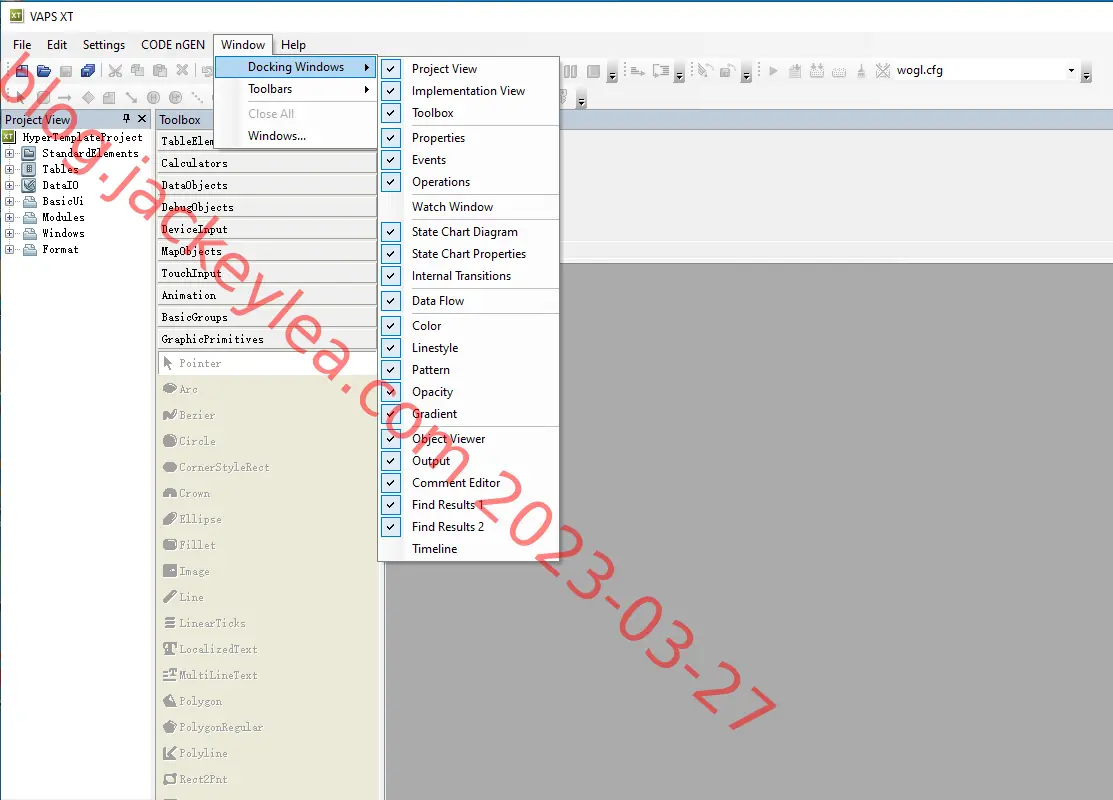1113x800 pixels.
Task: Toggle the Color docking window
Action: coord(469,325)
